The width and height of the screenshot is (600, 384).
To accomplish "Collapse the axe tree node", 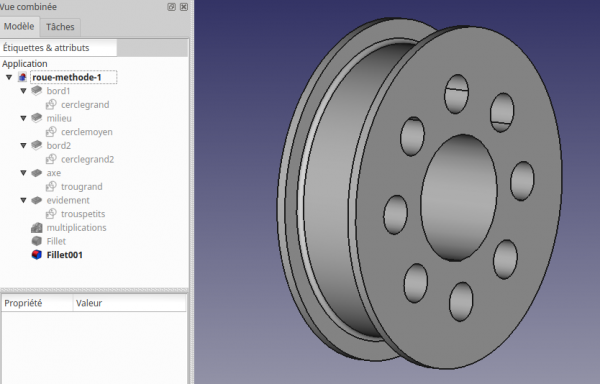I will point(23,173).
